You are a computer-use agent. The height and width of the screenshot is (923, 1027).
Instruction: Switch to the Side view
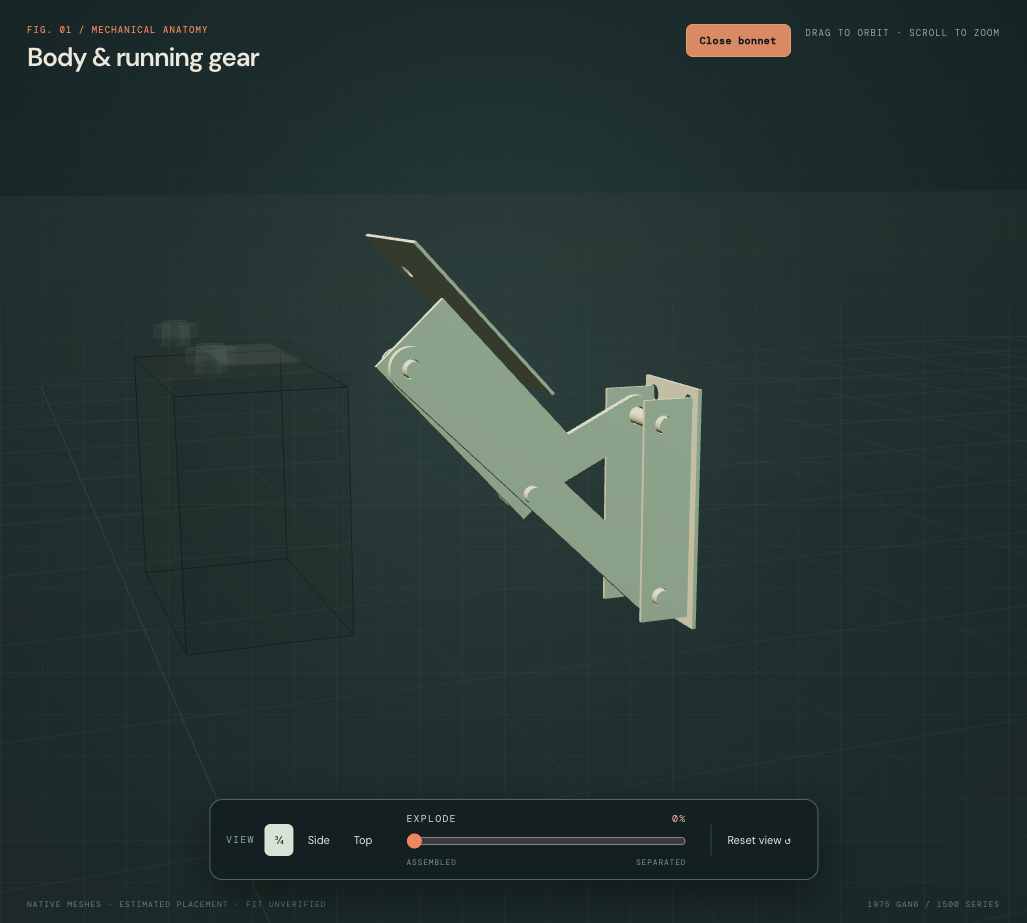pyautogui.click(x=319, y=840)
